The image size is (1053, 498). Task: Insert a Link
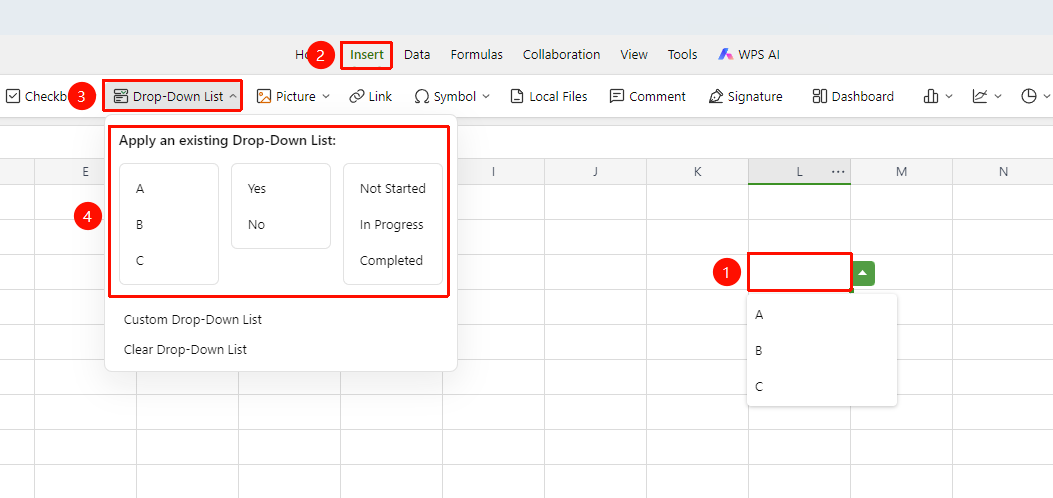click(371, 97)
